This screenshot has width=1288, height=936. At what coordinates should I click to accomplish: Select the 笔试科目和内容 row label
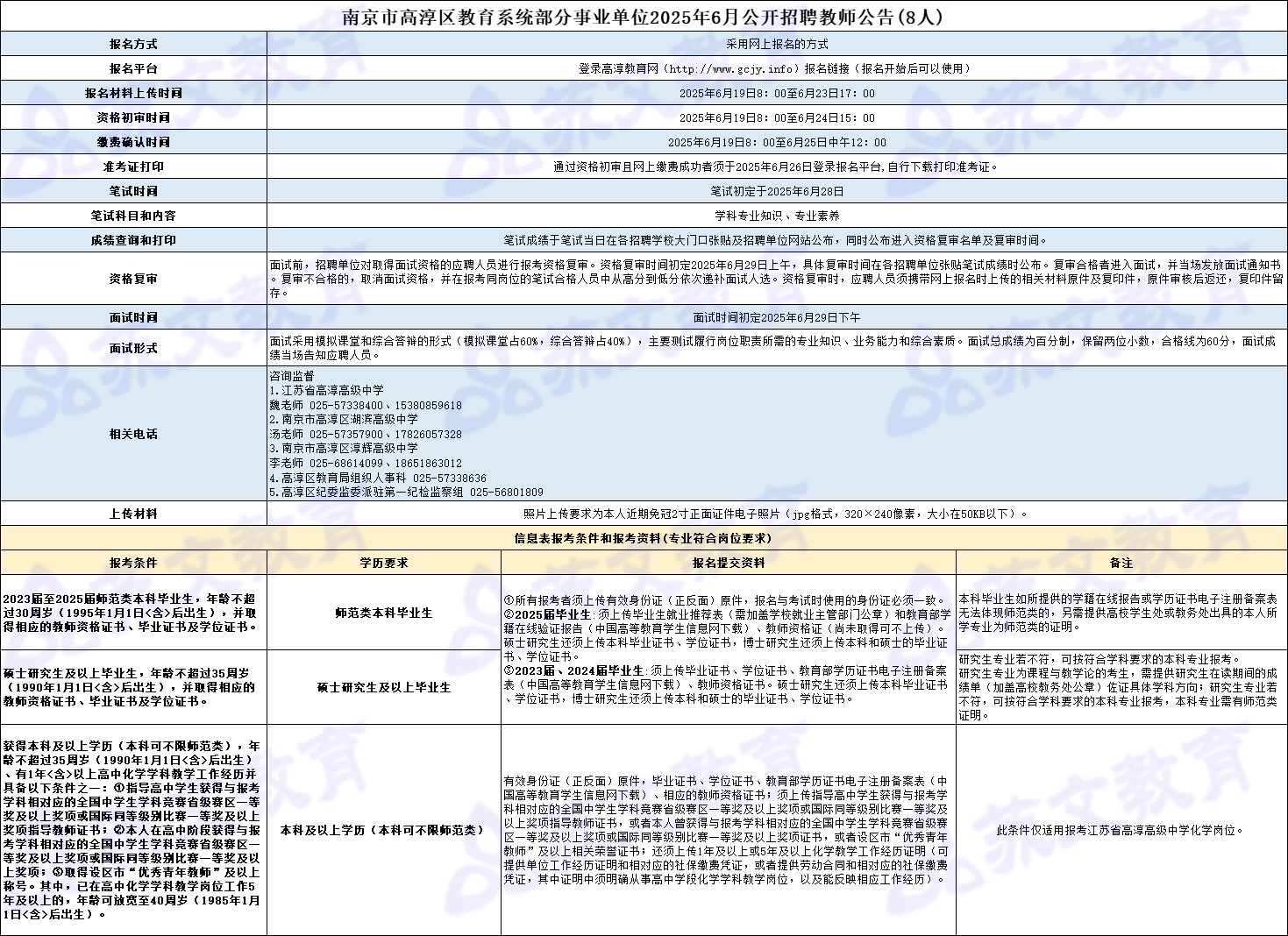coord(133,216)
